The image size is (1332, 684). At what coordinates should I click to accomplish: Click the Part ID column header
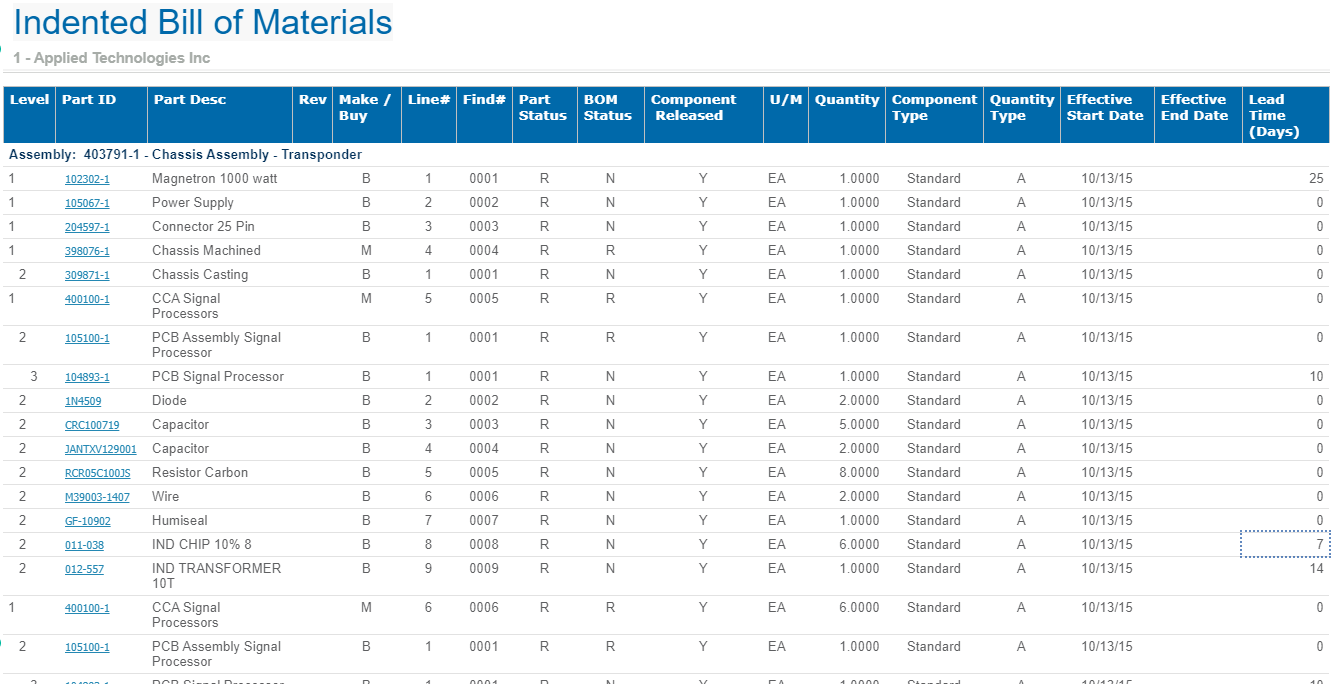coord(89,100)
